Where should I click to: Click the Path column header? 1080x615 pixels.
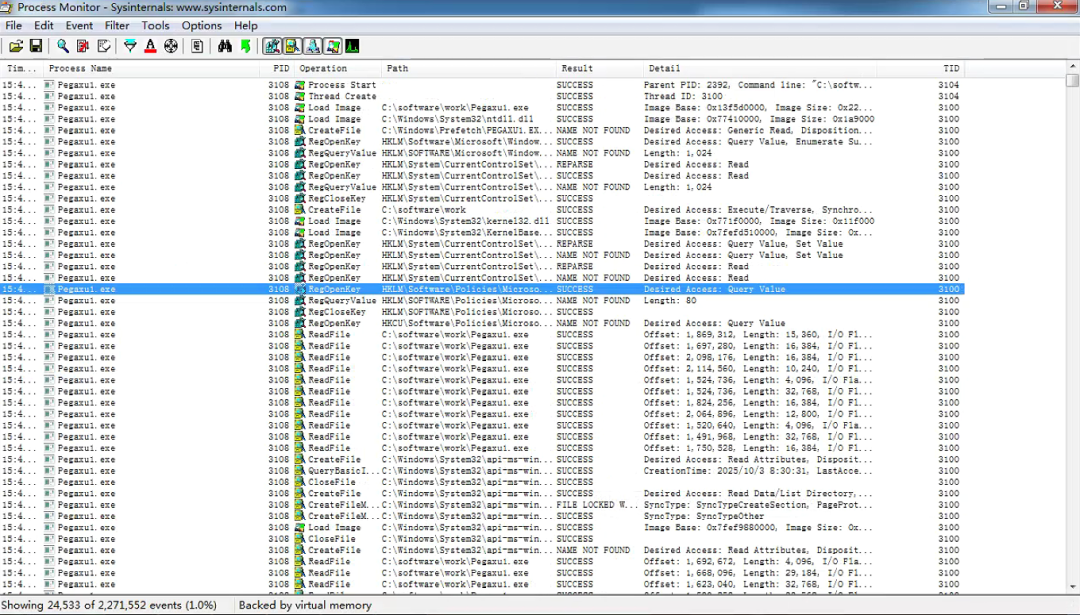(468, 68)
